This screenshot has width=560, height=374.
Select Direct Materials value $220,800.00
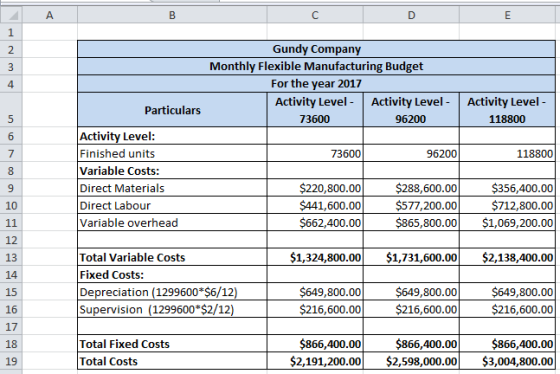315,188
